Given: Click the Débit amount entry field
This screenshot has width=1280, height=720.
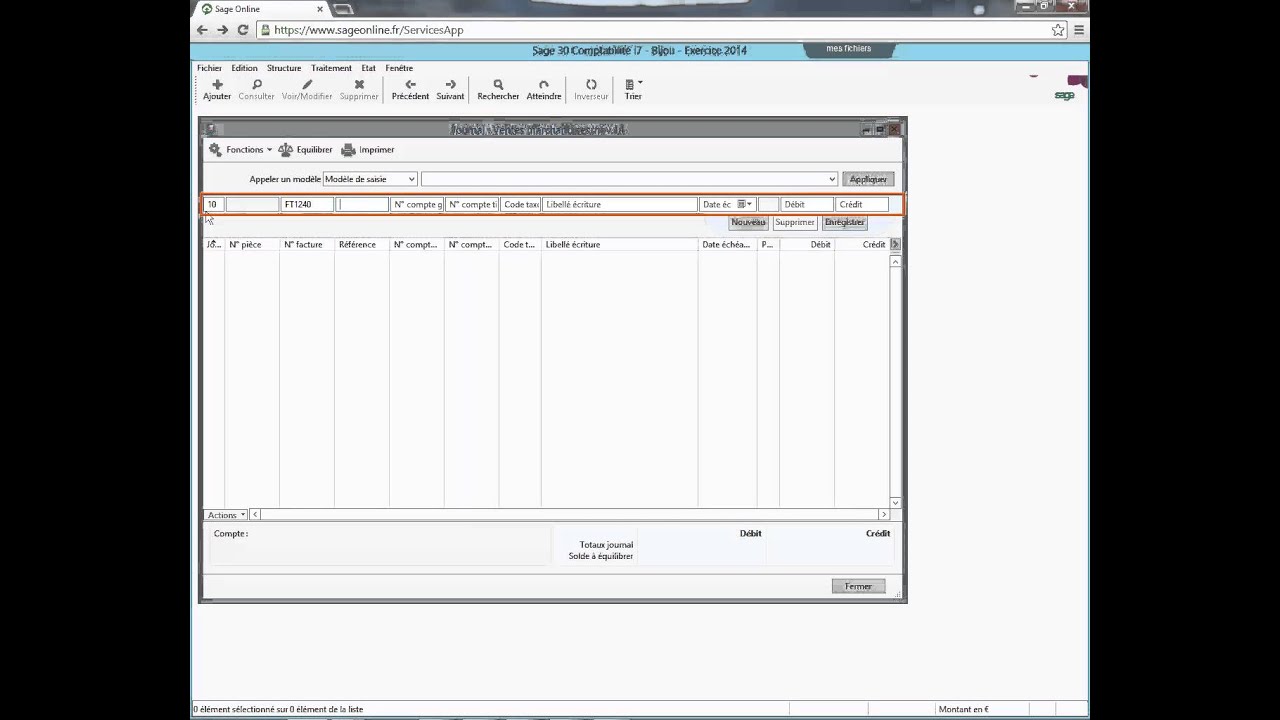Looking at the screenshot, I should 806,204.
